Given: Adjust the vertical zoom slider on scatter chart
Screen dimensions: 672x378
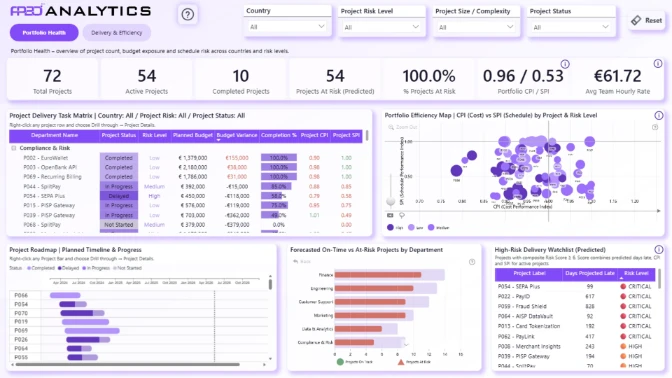Looking at the screenshot, I should (x=390, y=201).
